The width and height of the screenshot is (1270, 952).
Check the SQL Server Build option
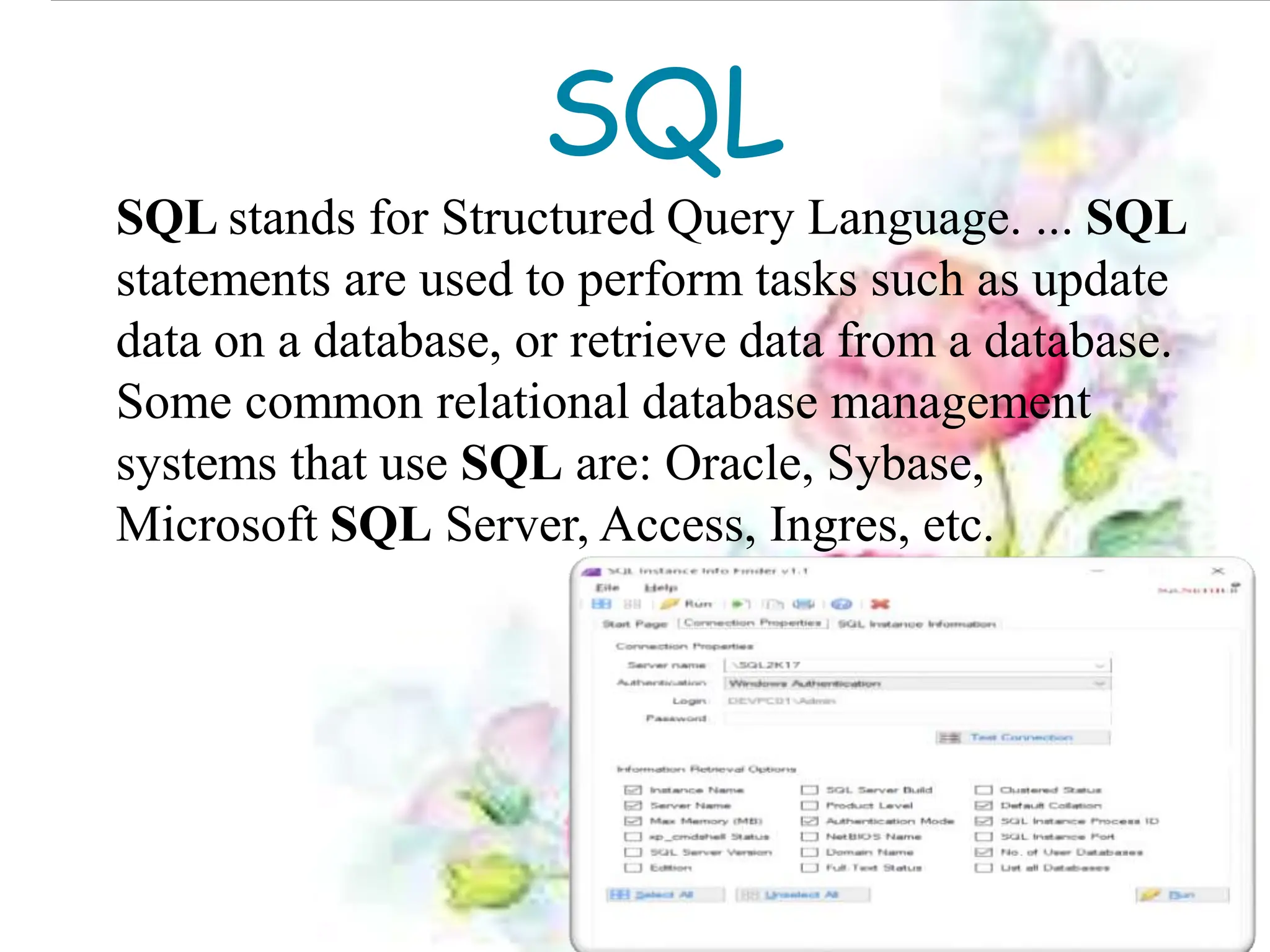pos(809,790)
